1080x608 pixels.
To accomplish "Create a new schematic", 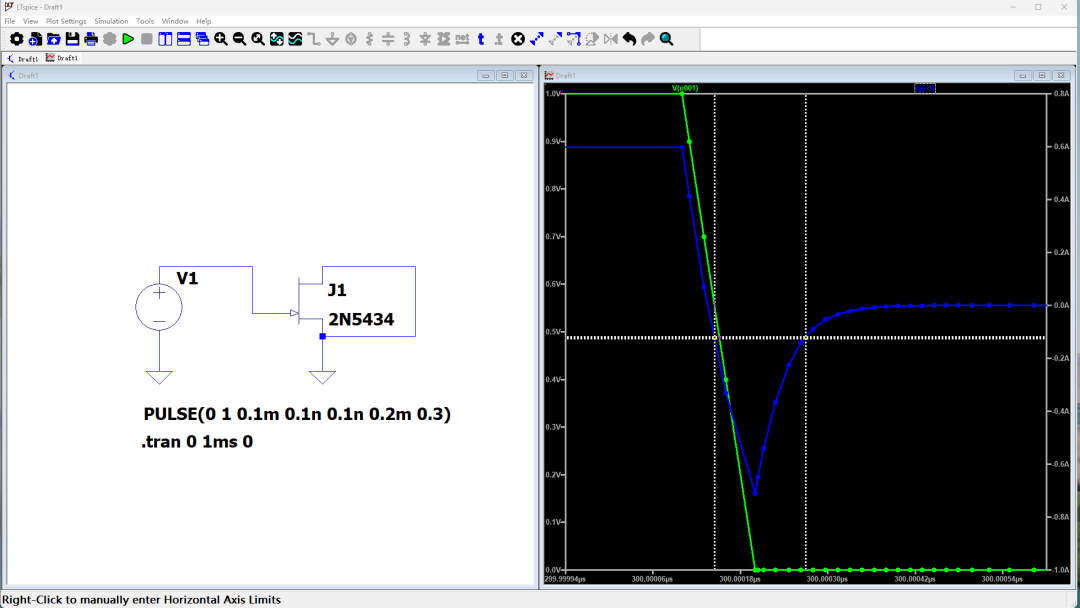I will pos(35,39).
